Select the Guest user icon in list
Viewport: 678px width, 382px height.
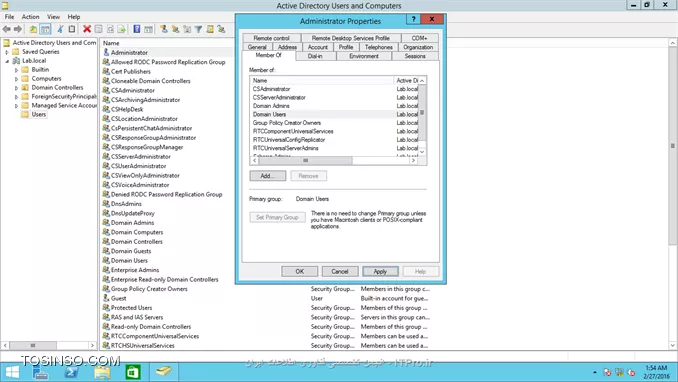[x=106, y=298]
